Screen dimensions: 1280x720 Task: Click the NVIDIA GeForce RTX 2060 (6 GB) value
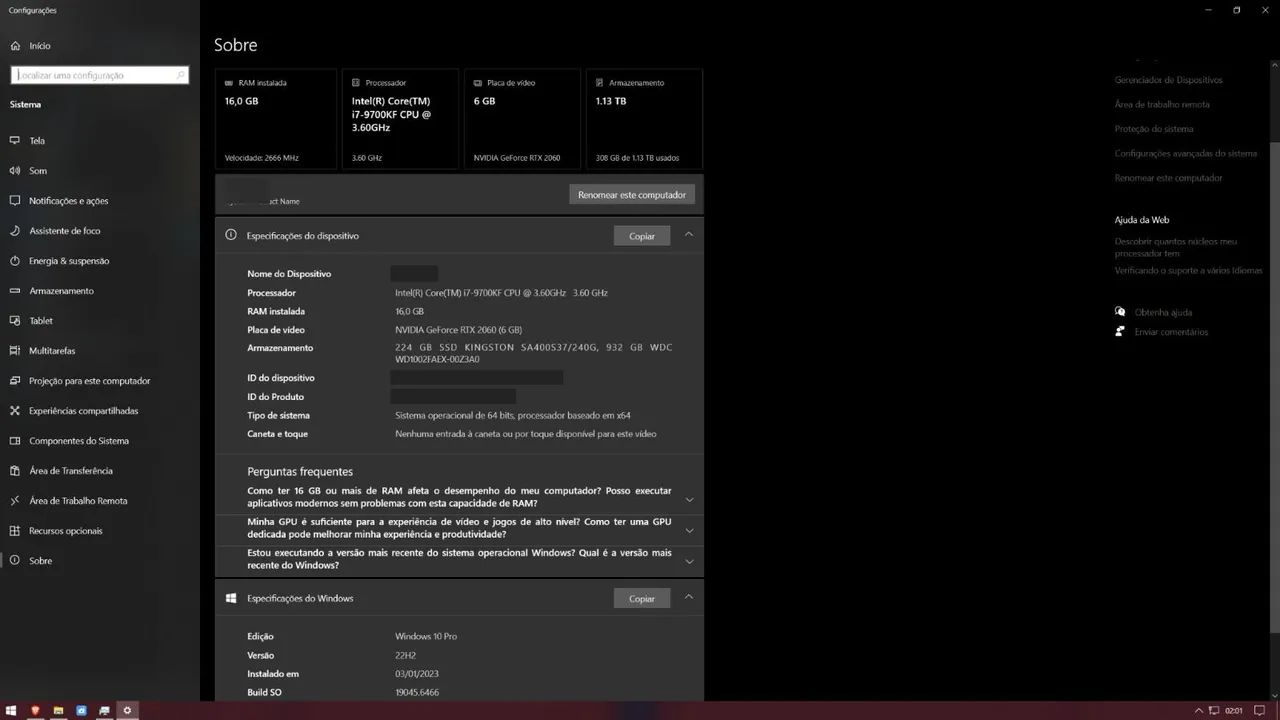click(x=458, y=330)
